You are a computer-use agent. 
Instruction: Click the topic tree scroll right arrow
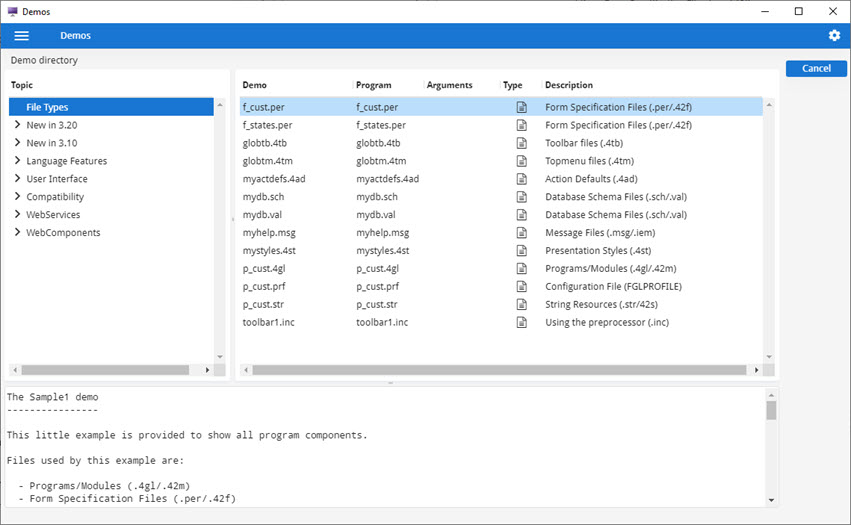point(207,370)
